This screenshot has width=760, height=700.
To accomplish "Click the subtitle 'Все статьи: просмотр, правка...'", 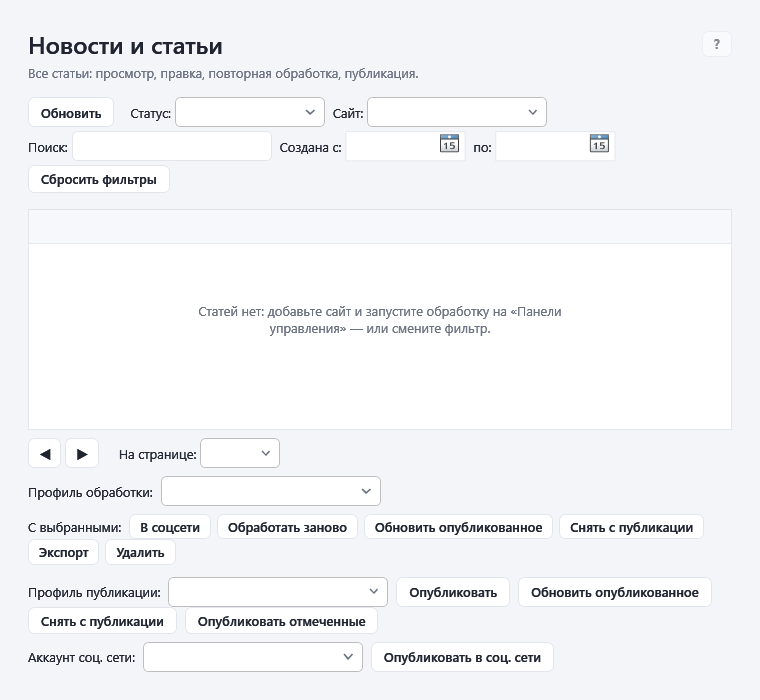I will coord(223,74).
